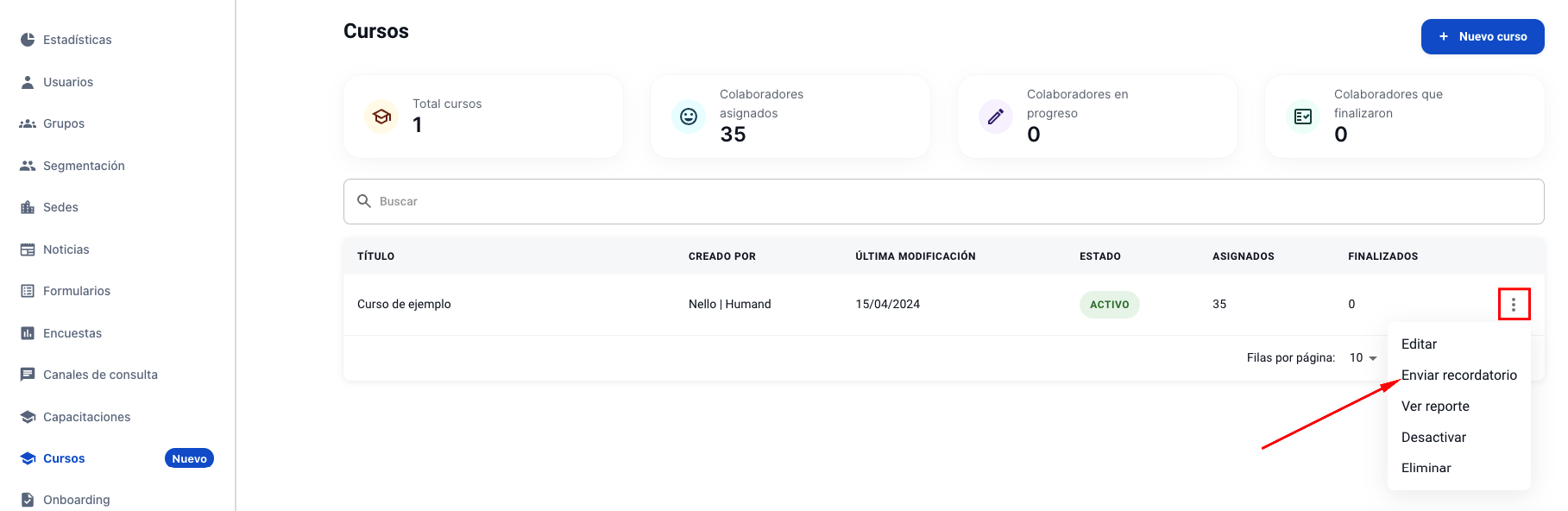Open the Estadísticas pie chart icon
Image resolution: width=1568 pixels, height=511 pixels.
tap(28, 40)
